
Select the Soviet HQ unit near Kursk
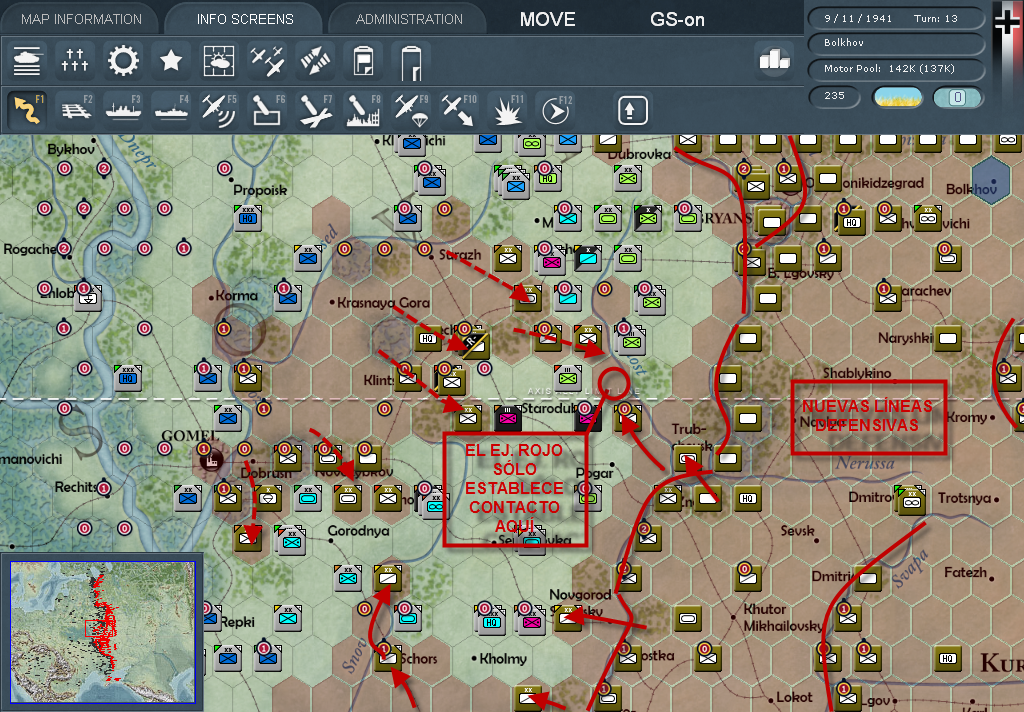(947, 658)
